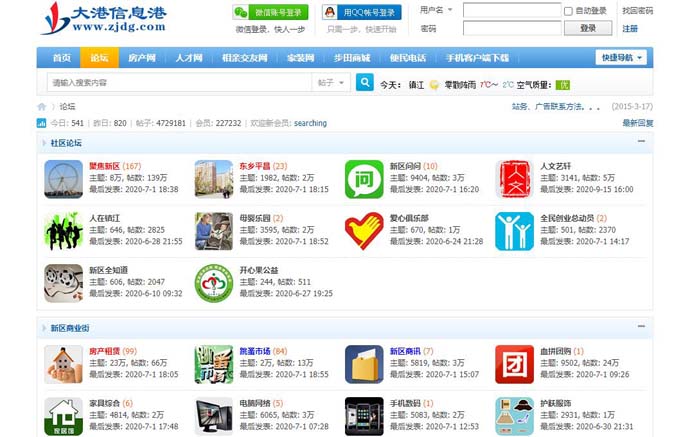Viewport: 690px width, 437px height.
Task: Open the 手机客户端下载 nav tab
Action: tap(477, 58)
